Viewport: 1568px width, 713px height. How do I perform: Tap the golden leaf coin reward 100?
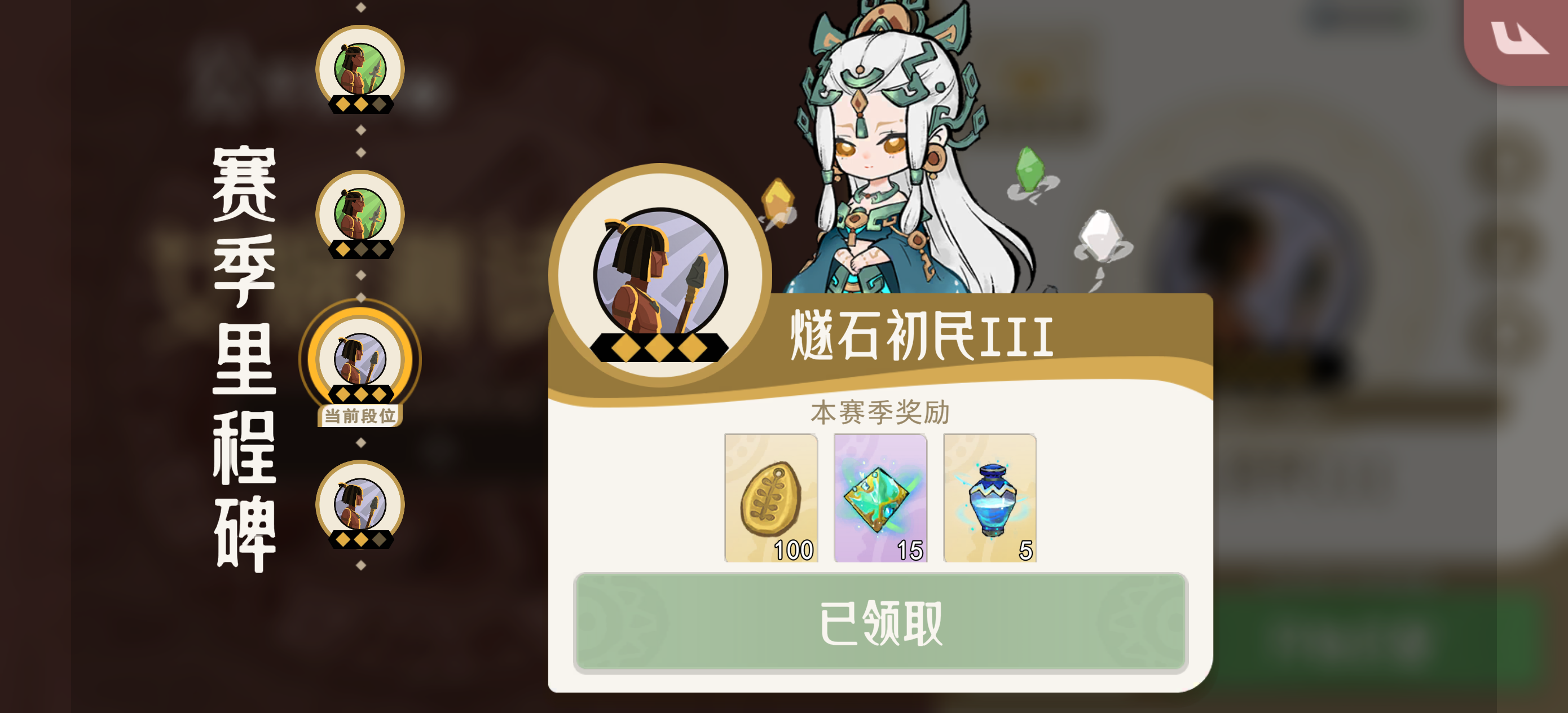pos(770,498)
